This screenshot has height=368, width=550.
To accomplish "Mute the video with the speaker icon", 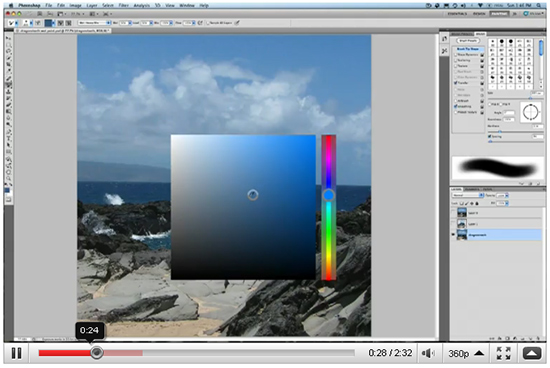I will click(428, 353).
